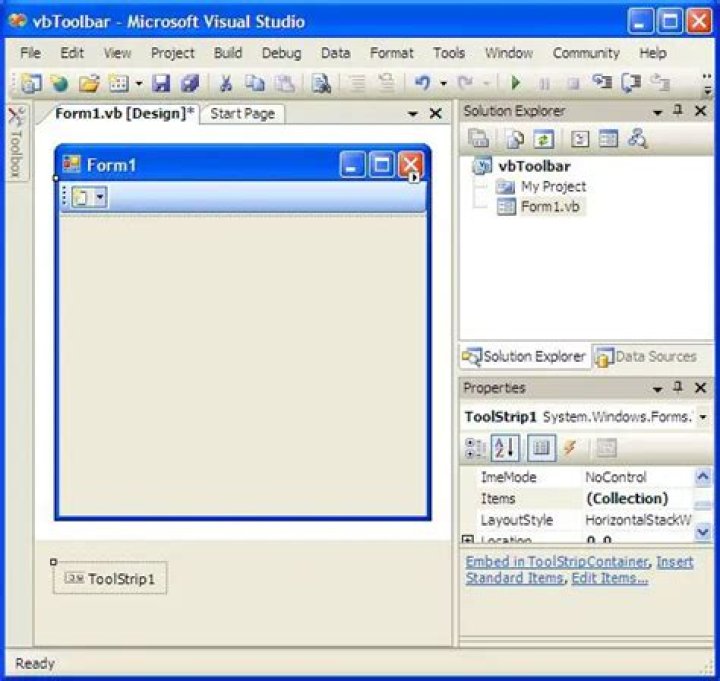Click the Stop Debugging square icon
The height and width of the screenshot is (681, 720).
click(x=573, y=84)
